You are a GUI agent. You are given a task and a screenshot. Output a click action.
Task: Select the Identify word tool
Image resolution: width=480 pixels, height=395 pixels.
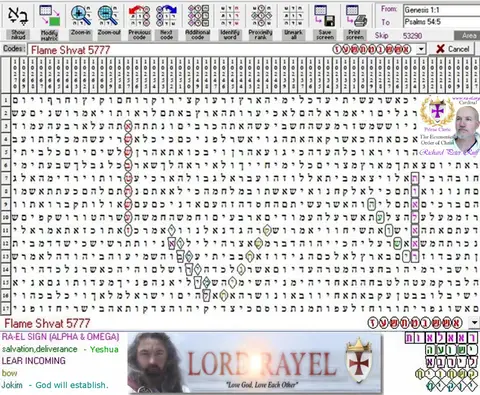click(230, 16)
